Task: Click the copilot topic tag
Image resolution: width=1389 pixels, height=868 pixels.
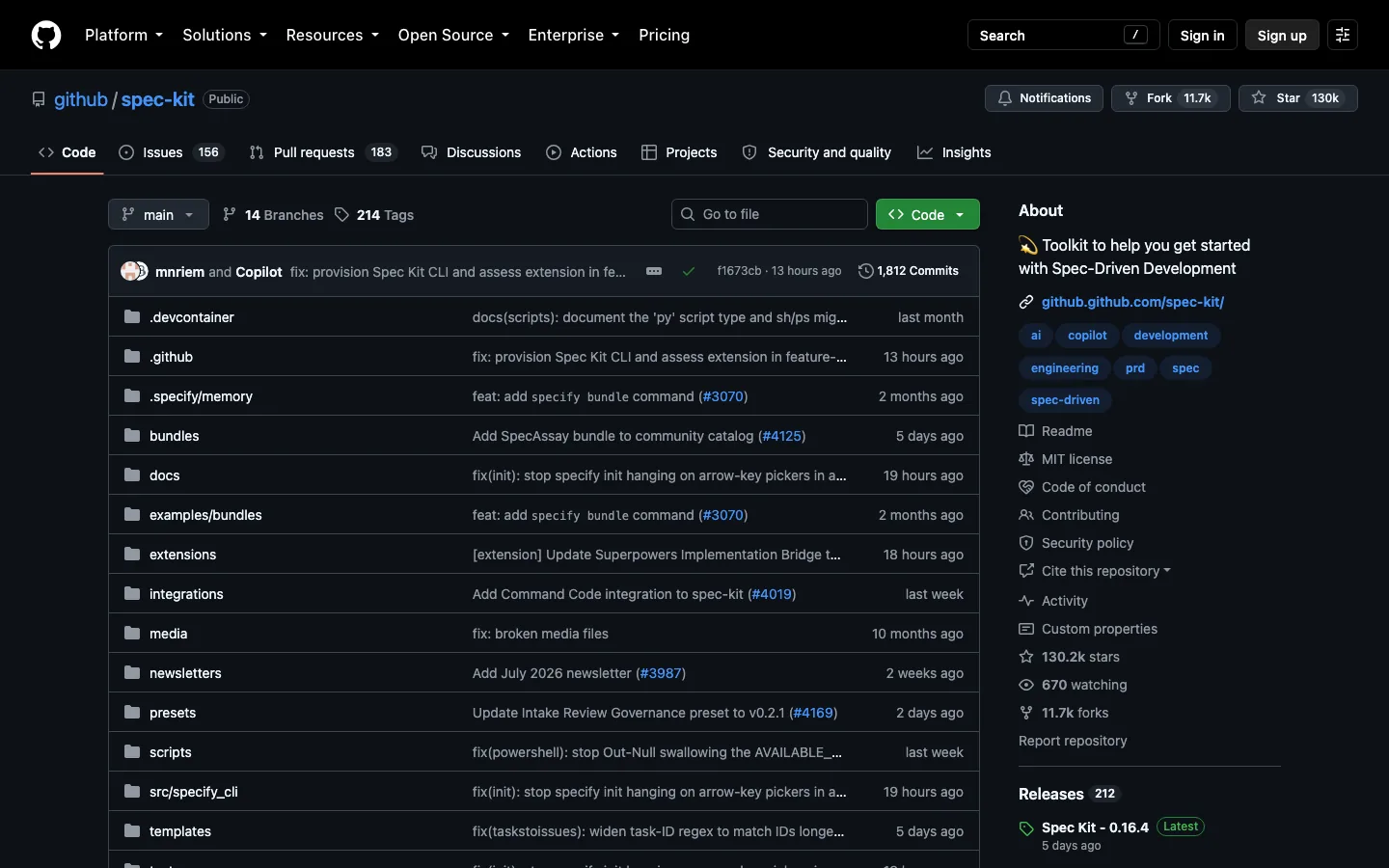Action: [x=1087, y=336]
